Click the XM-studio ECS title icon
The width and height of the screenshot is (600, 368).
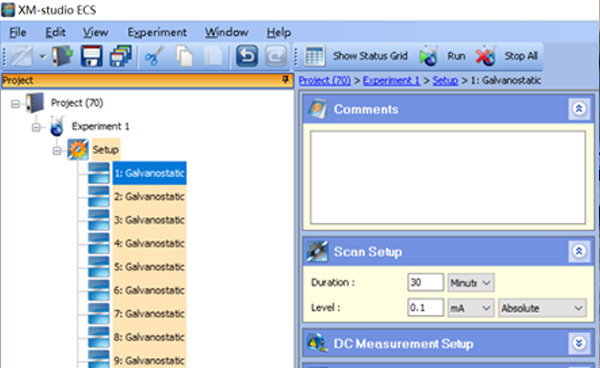coord(8,10)
